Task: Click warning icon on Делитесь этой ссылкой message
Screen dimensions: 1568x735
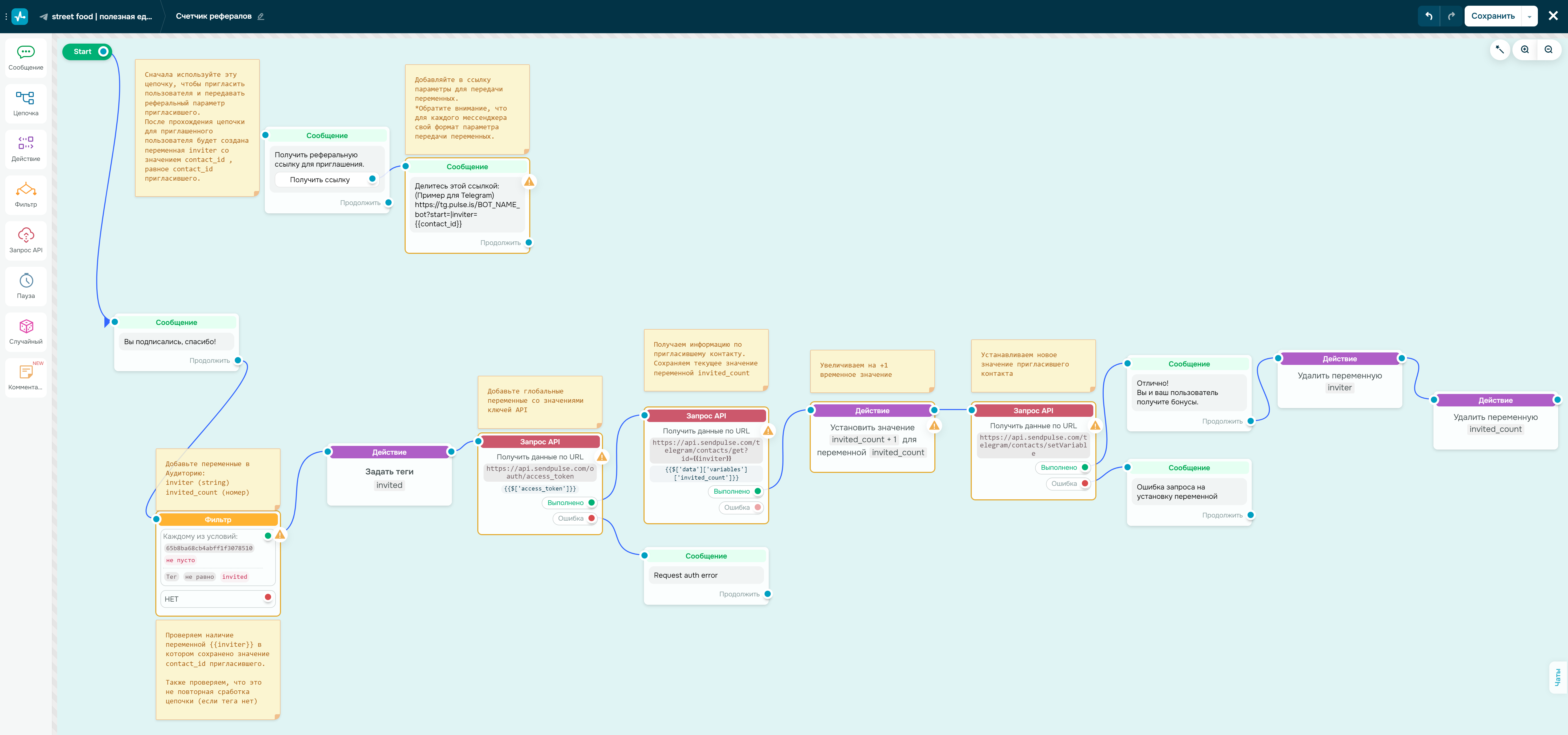Action: tap(529, 181)
